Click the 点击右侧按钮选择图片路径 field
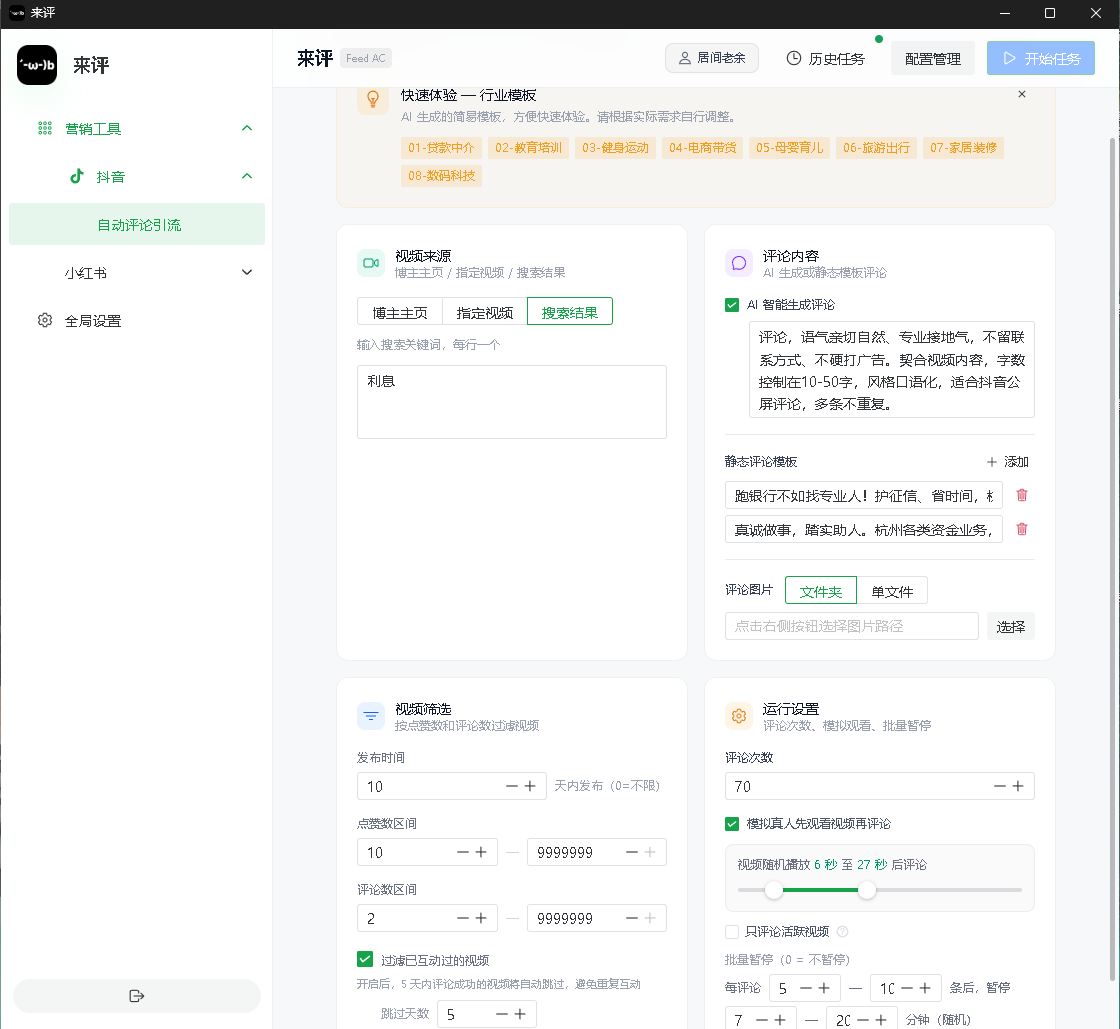Screen dimensions: 1120x1029 pyautogui.click(x=851, y=626)
